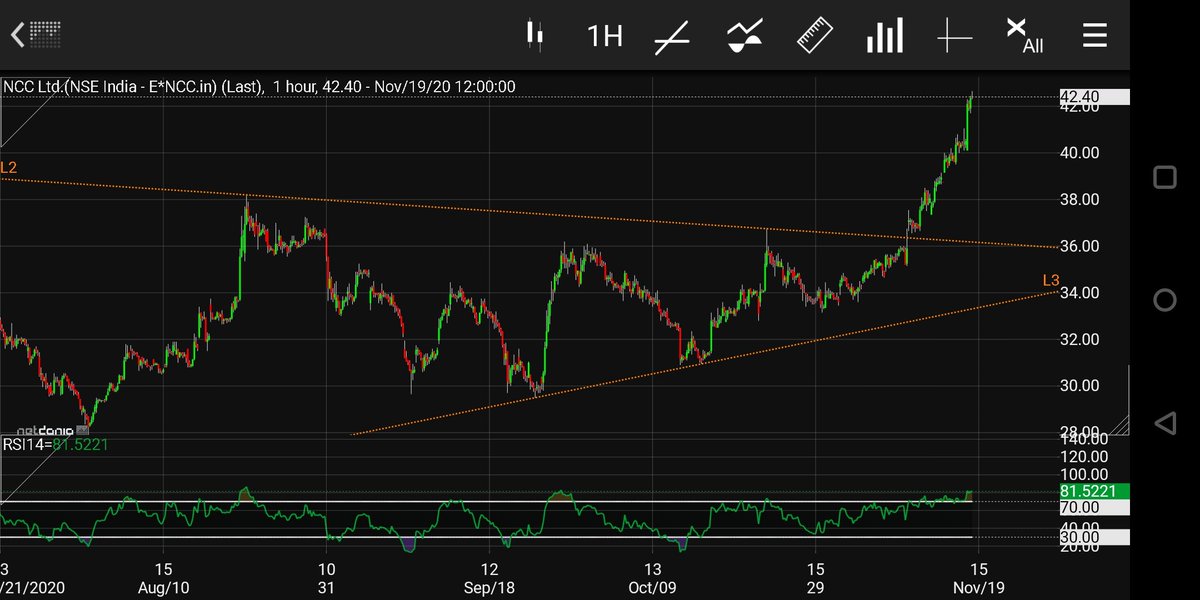1200x600 pixels.
Task: Expand the chart grid panel selector
Action: (43, 34)
